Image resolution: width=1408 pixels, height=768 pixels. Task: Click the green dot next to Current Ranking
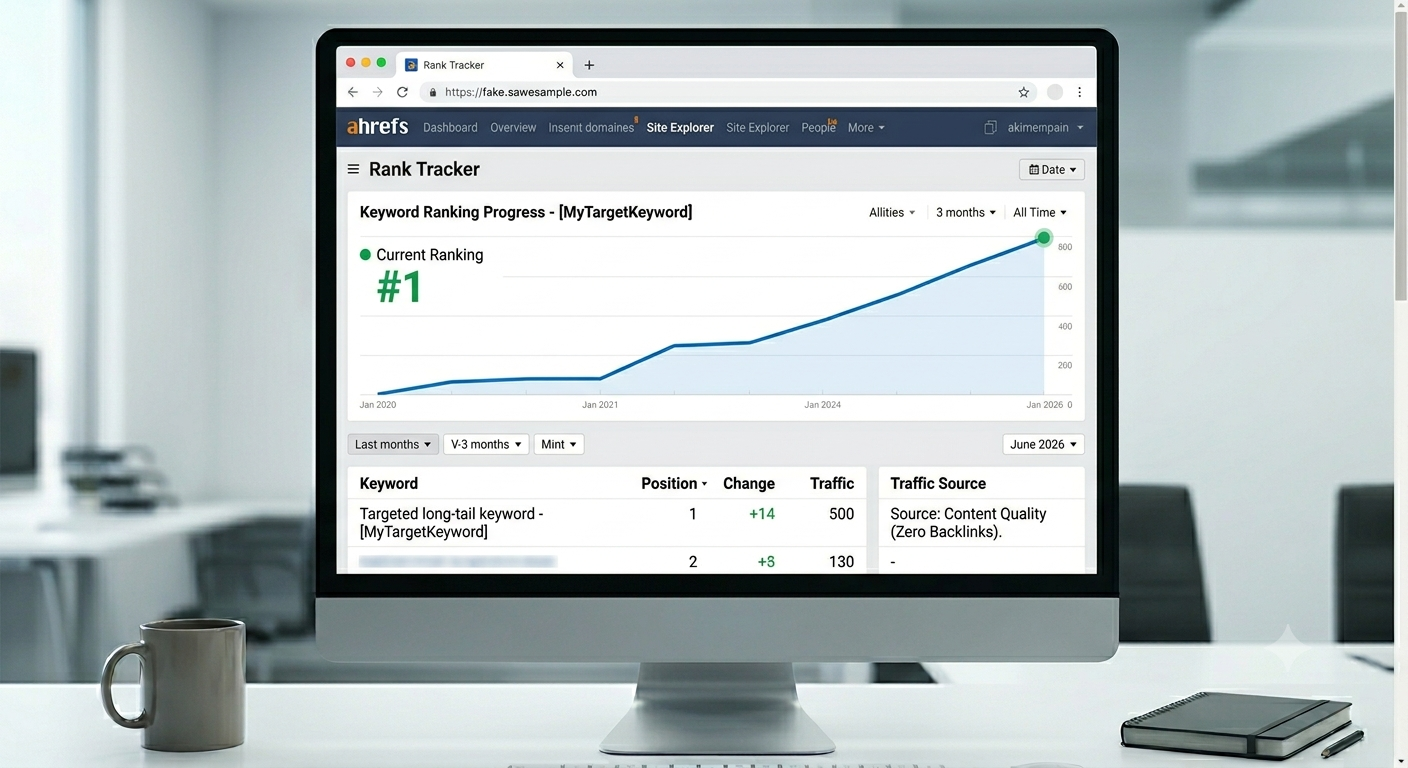point(365,255)
